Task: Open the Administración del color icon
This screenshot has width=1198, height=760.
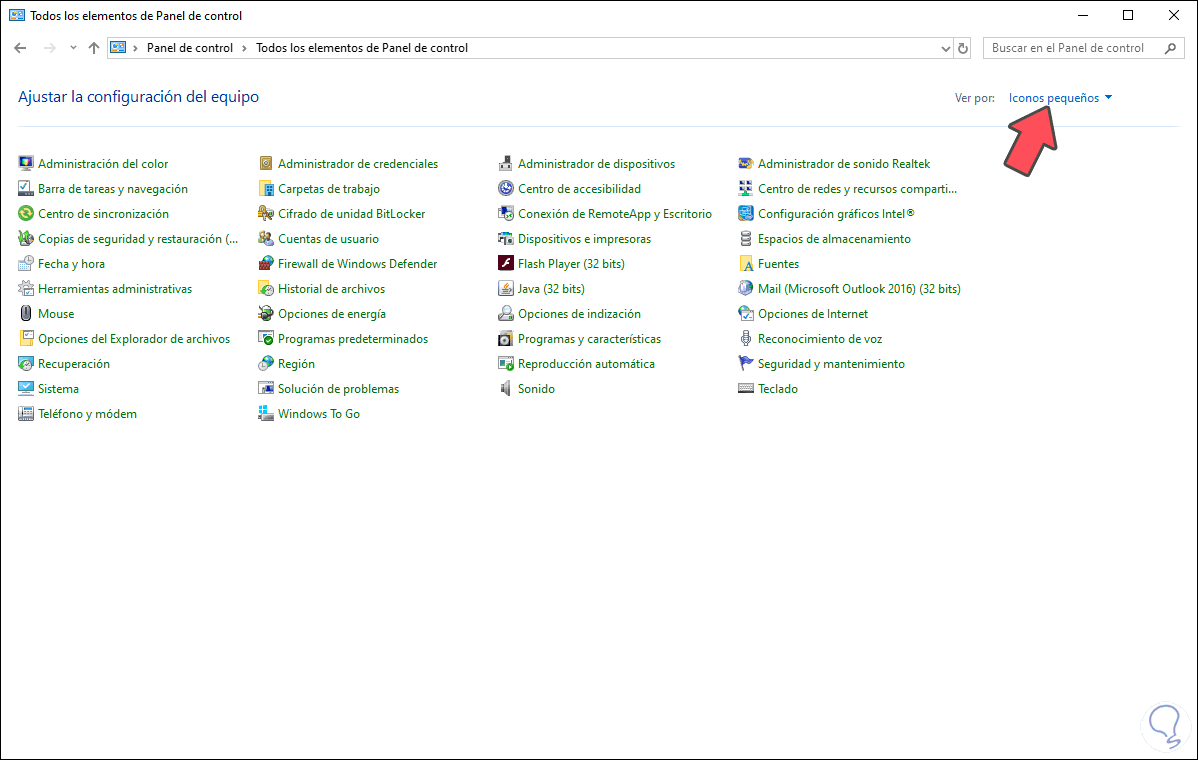Action: point(26,163)
